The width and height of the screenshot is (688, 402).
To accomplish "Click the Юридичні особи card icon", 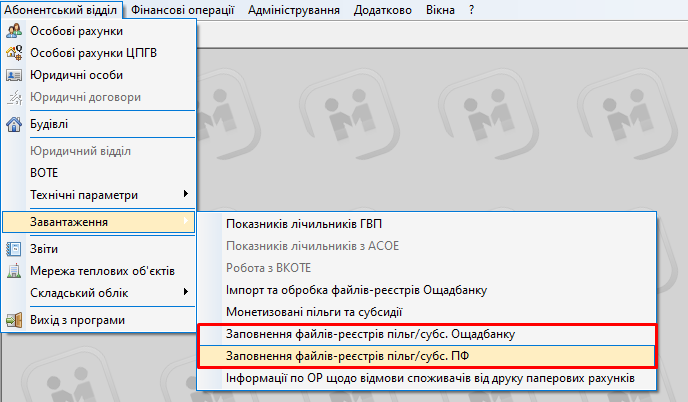I will pyautogui.click(x=14, y=75).
